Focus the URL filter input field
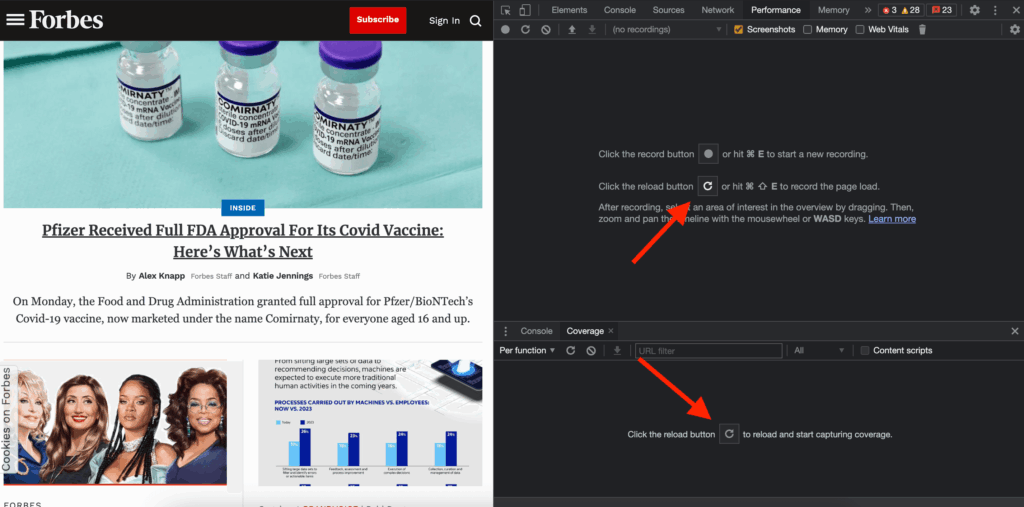Image resolution: width=1024 pixels, height=507 pixels. [x=709, y=351]
